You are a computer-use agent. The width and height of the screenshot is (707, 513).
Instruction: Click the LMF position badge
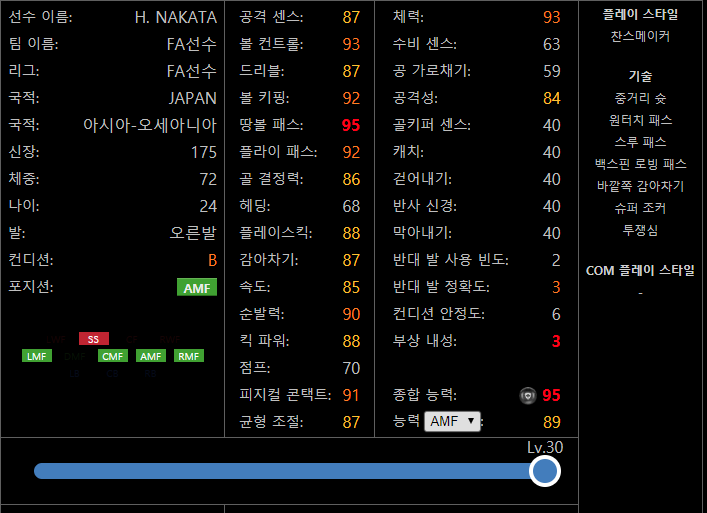[37, 356]
